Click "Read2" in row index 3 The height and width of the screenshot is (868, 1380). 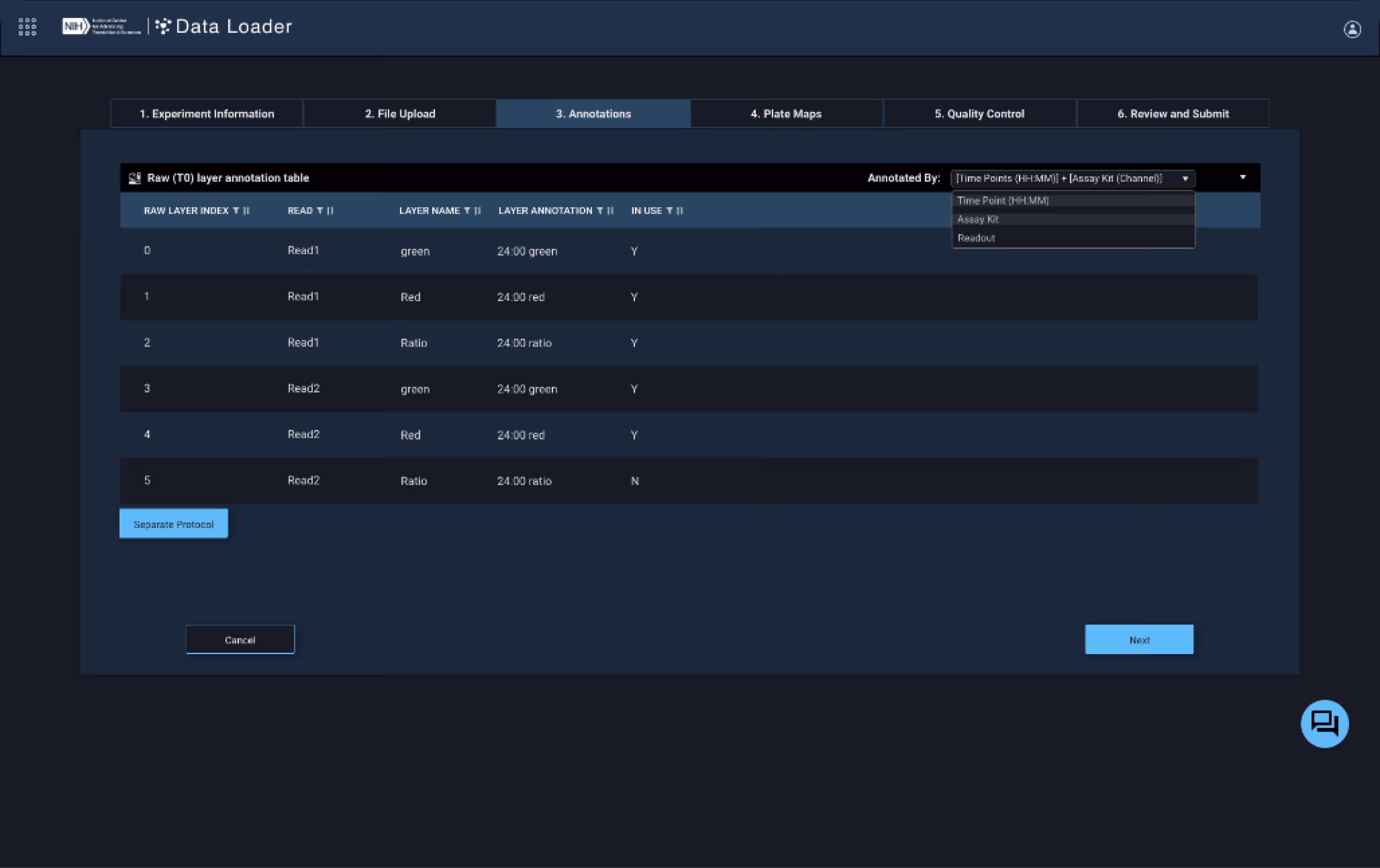[x=304, y=388]
